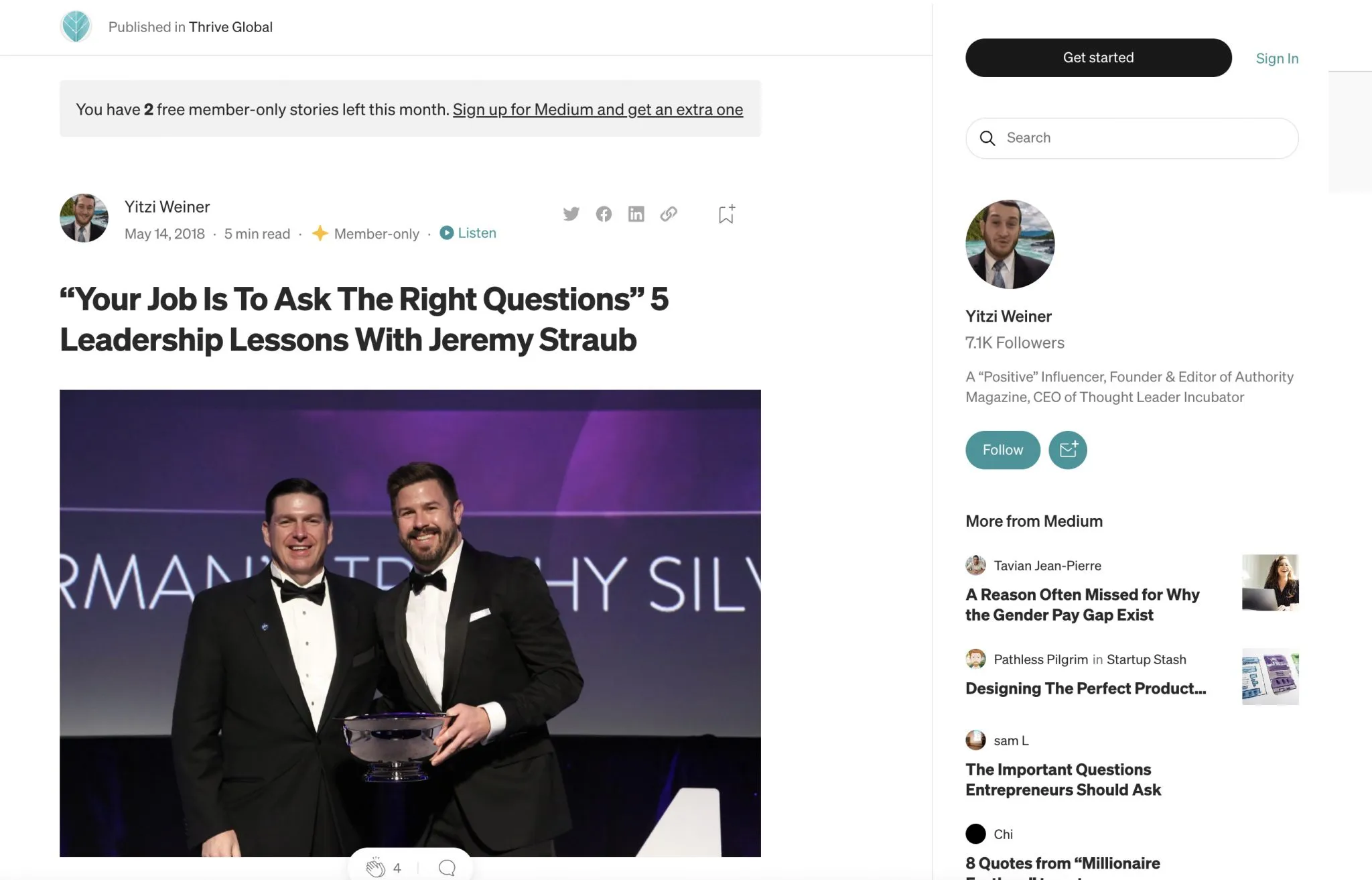Open 'The Important Questions Entrepreneurs Should Ask' story
This screenshot has width=1372, height=880.
pyautogui.click(x=1062, y=779)
